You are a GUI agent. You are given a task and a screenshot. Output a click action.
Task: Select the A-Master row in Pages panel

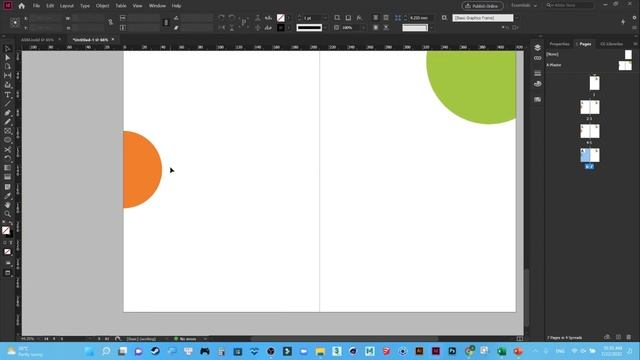(x=589, y=65)
